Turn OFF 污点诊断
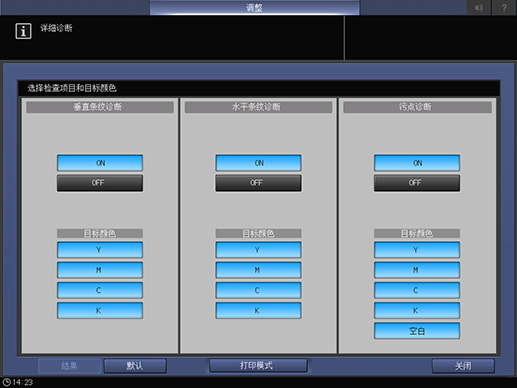Screen dimensions: 517x388 click(x=417, y=183)
